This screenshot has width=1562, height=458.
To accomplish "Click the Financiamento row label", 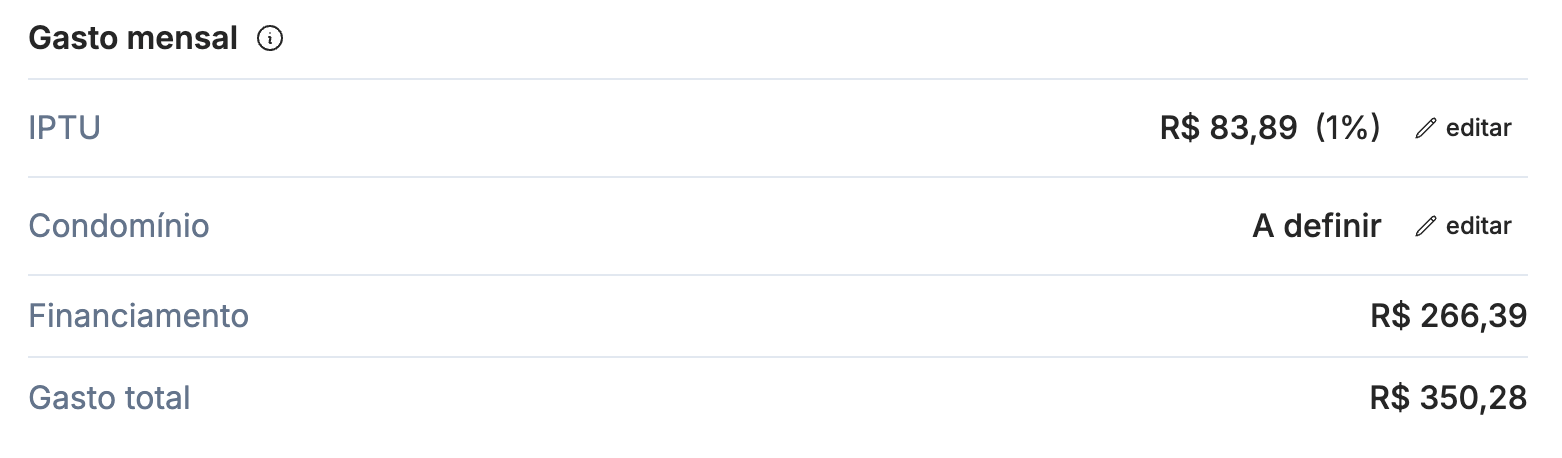I will 138,316.
